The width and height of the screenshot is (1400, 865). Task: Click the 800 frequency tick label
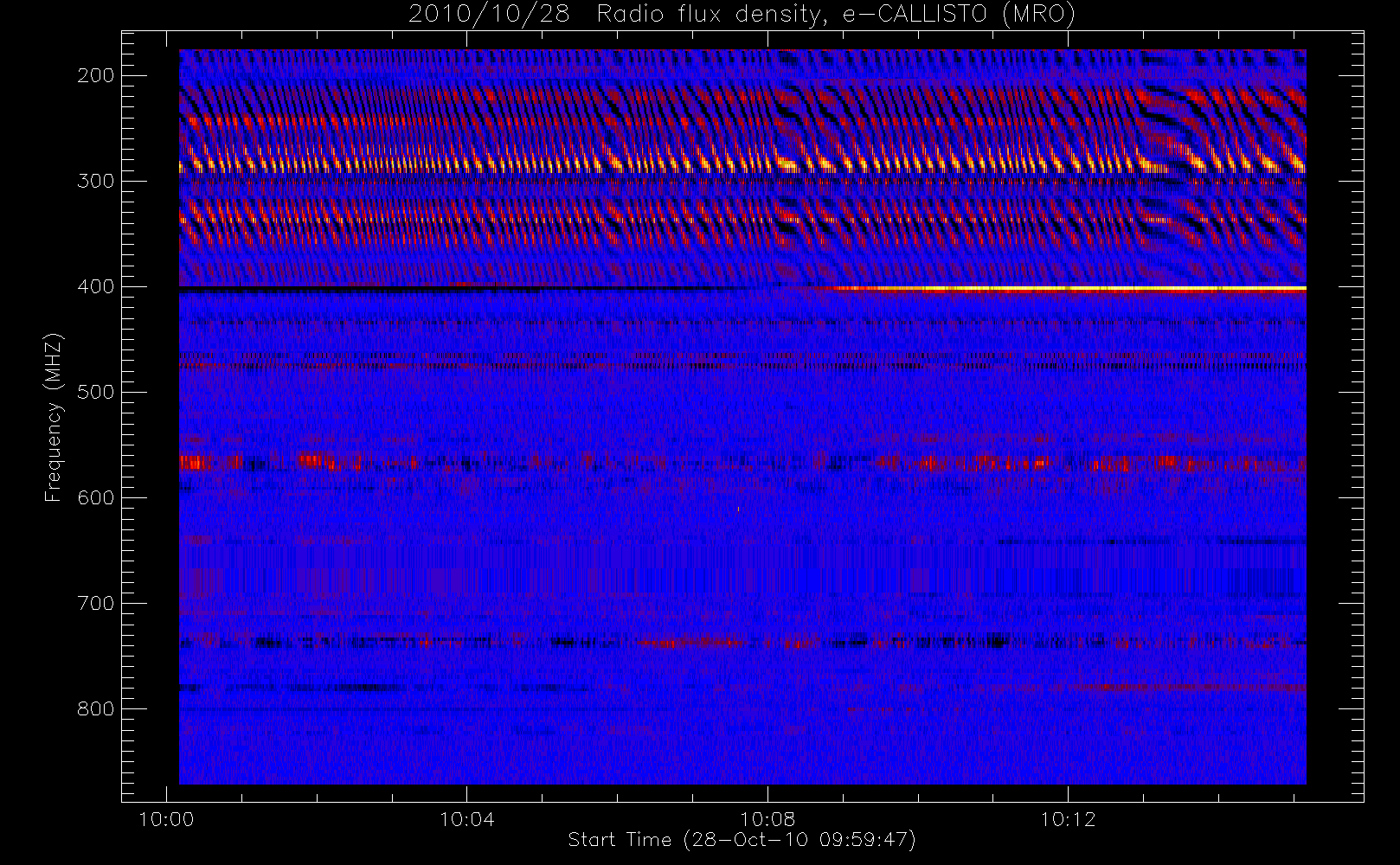95,708
